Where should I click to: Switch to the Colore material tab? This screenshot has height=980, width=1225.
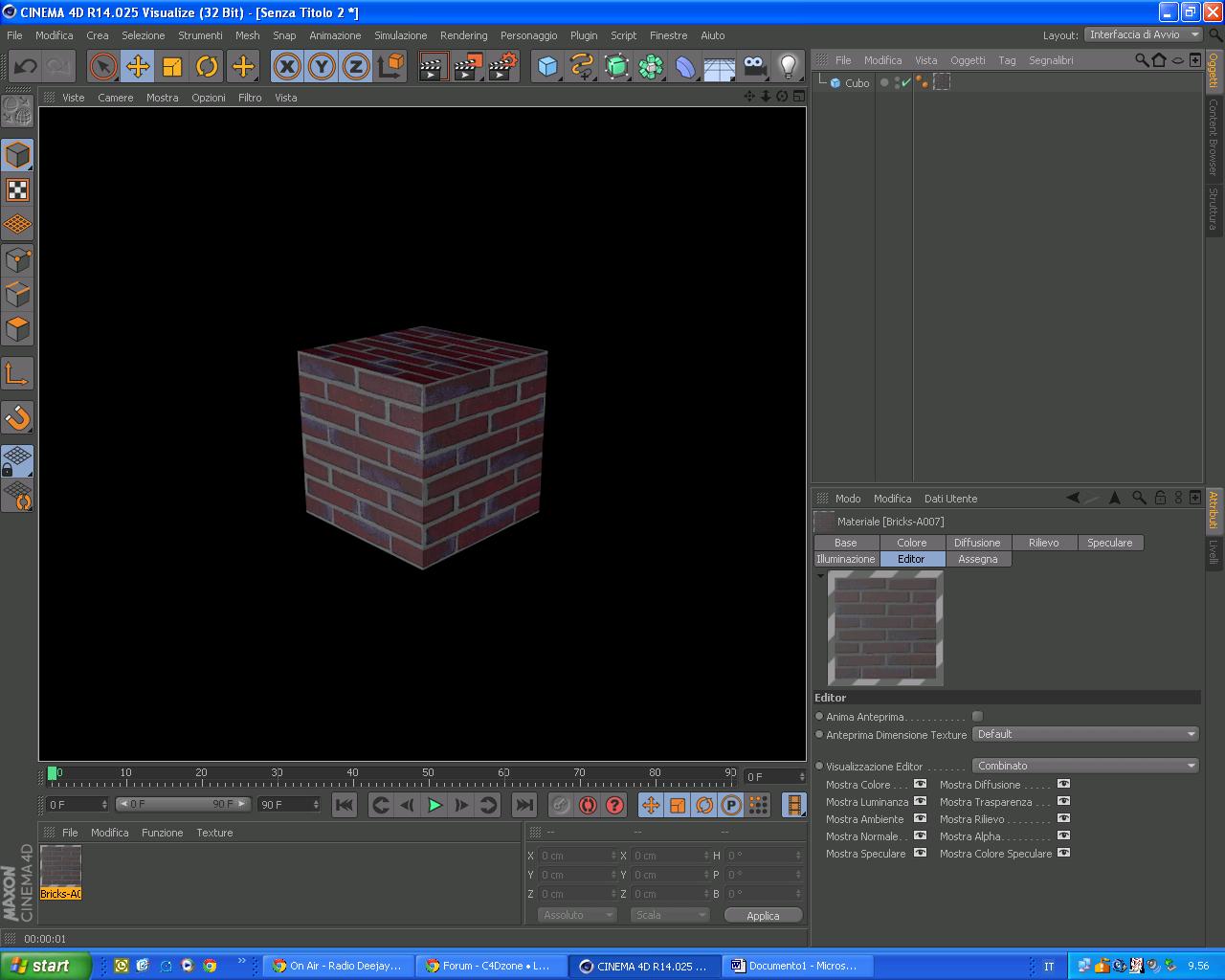(x=912, y=543)
